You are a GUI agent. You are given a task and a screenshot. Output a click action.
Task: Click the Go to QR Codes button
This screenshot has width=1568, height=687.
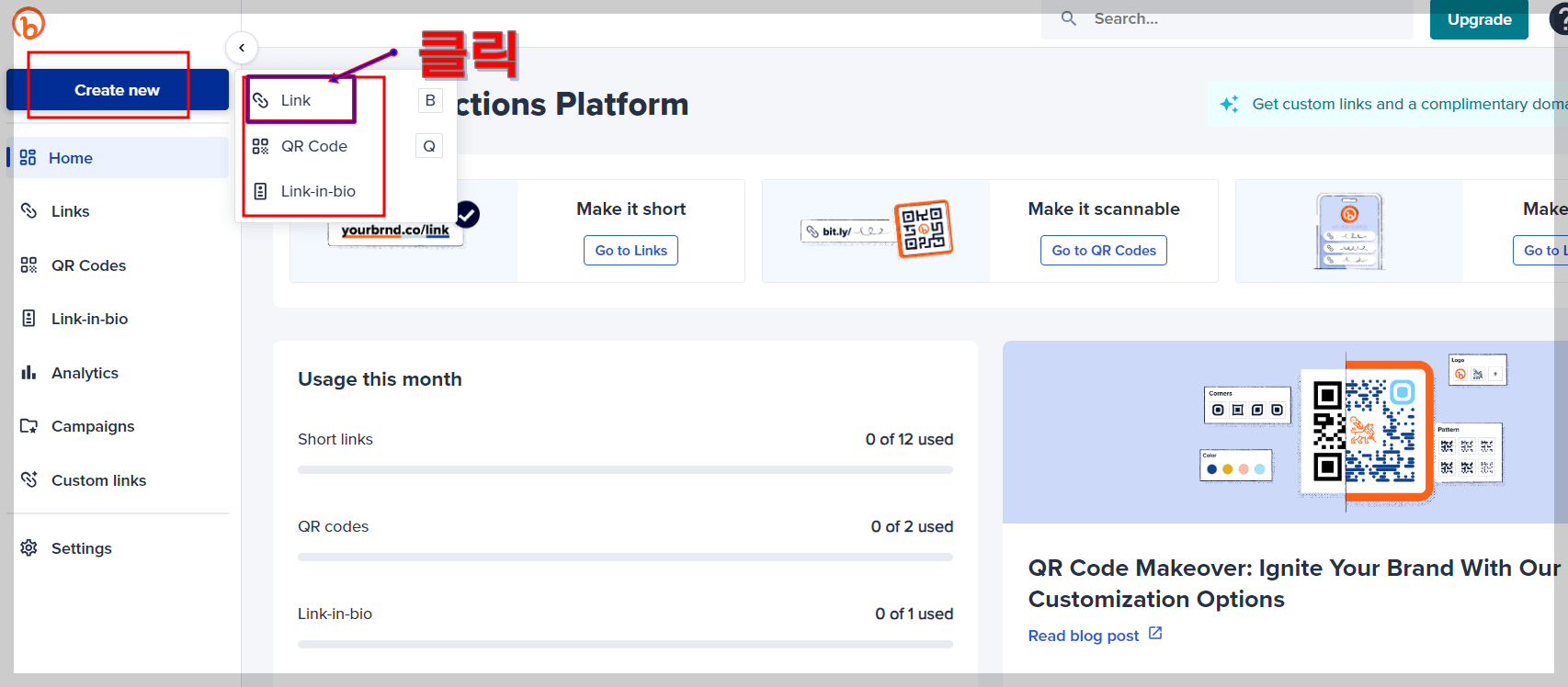click(x=1104, y=251)
